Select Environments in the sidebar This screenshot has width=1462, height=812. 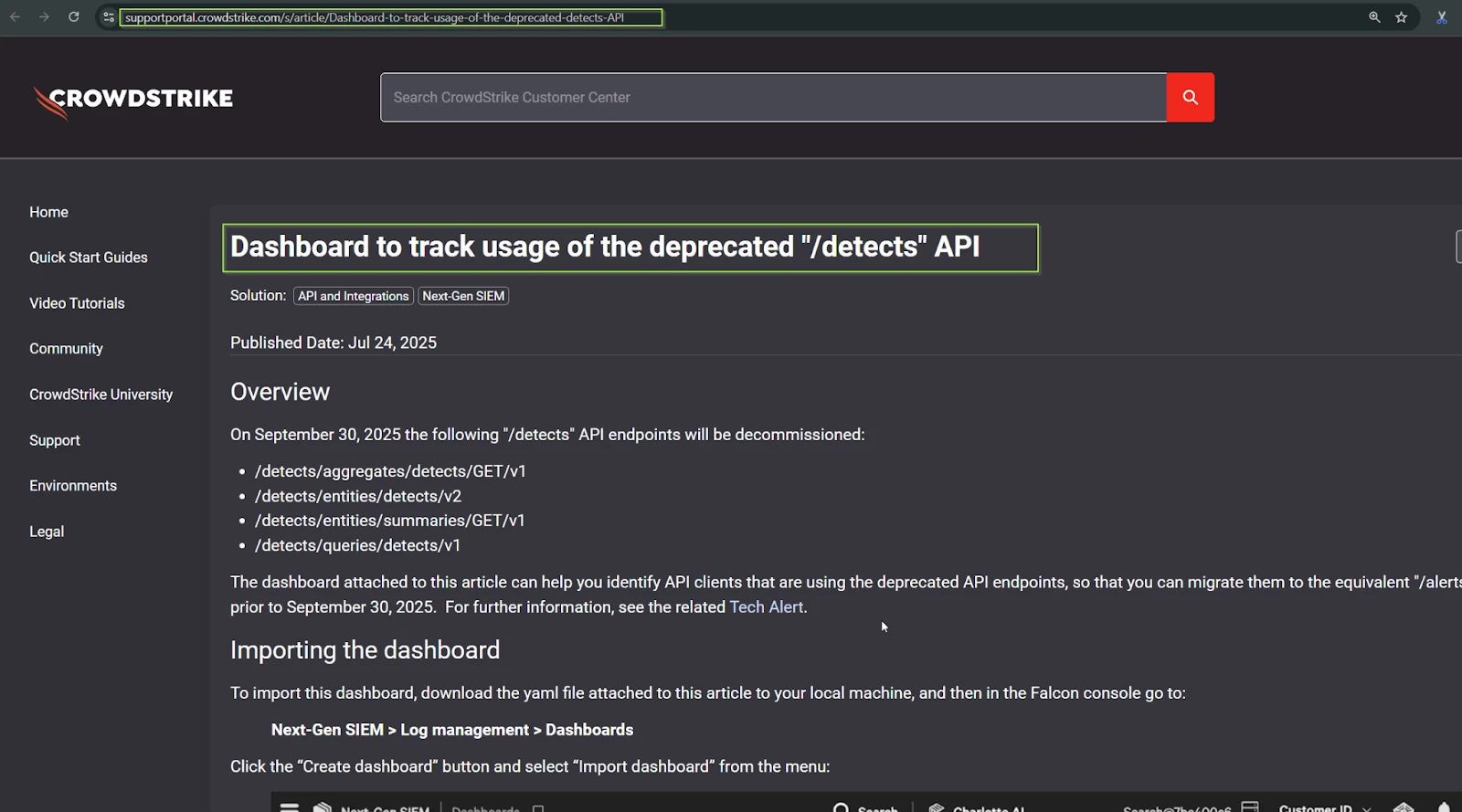tap(73, 486)
